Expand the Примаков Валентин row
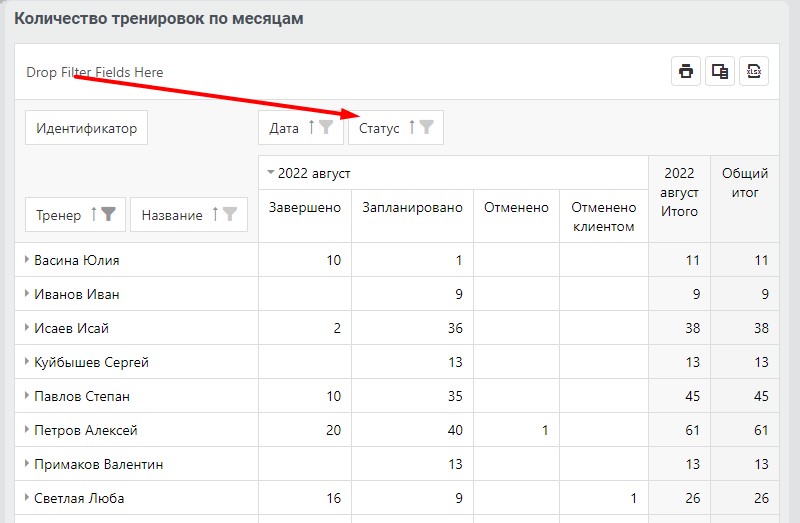Viewport: 800px width, 523px height. (27, 464)
